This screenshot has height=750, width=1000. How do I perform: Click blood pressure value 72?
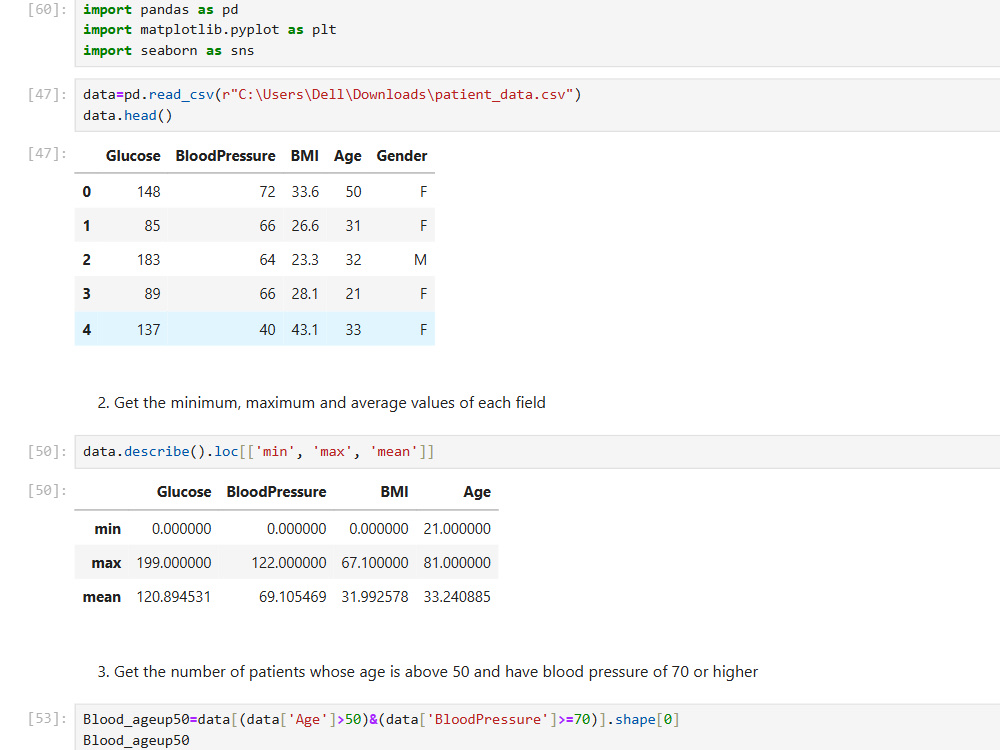(x=267, y=192)
